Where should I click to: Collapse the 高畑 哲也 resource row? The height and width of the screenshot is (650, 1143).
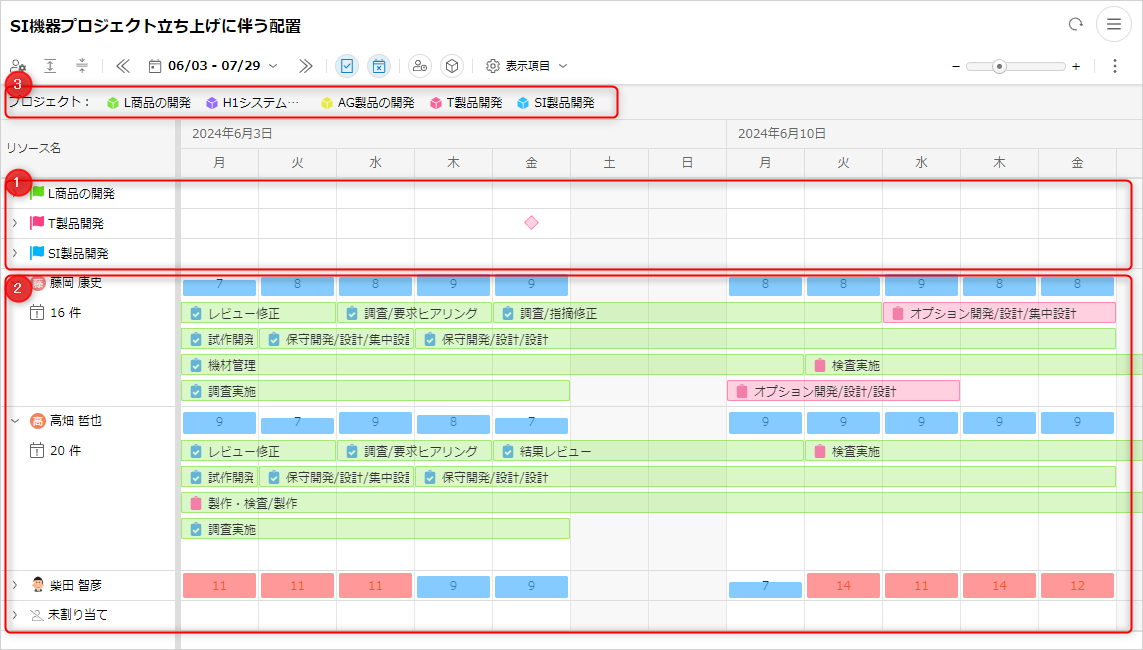tap(15, 421)
